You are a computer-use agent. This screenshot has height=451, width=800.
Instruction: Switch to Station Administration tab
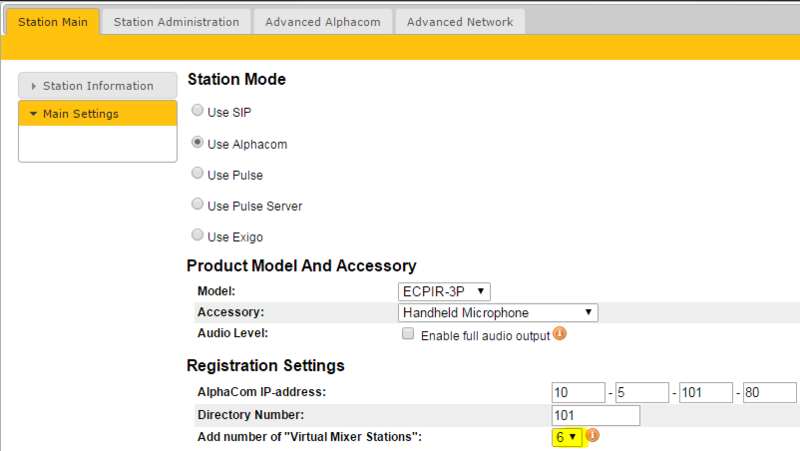coord(176,21)
